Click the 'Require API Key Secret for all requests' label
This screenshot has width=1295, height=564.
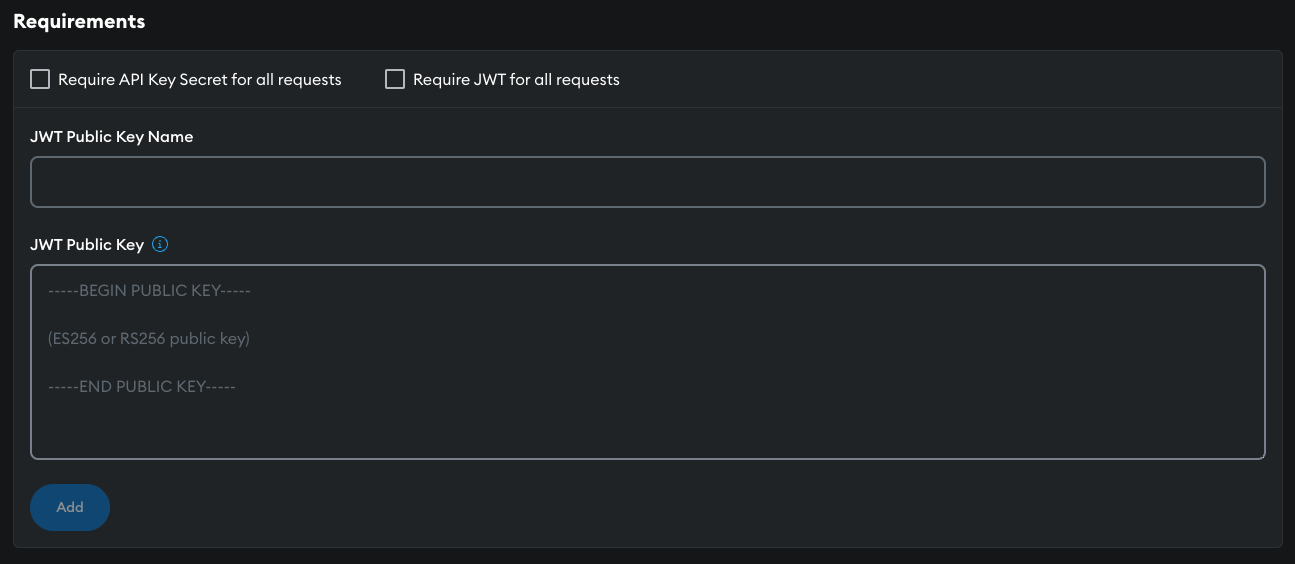click(x=200, y=80)
